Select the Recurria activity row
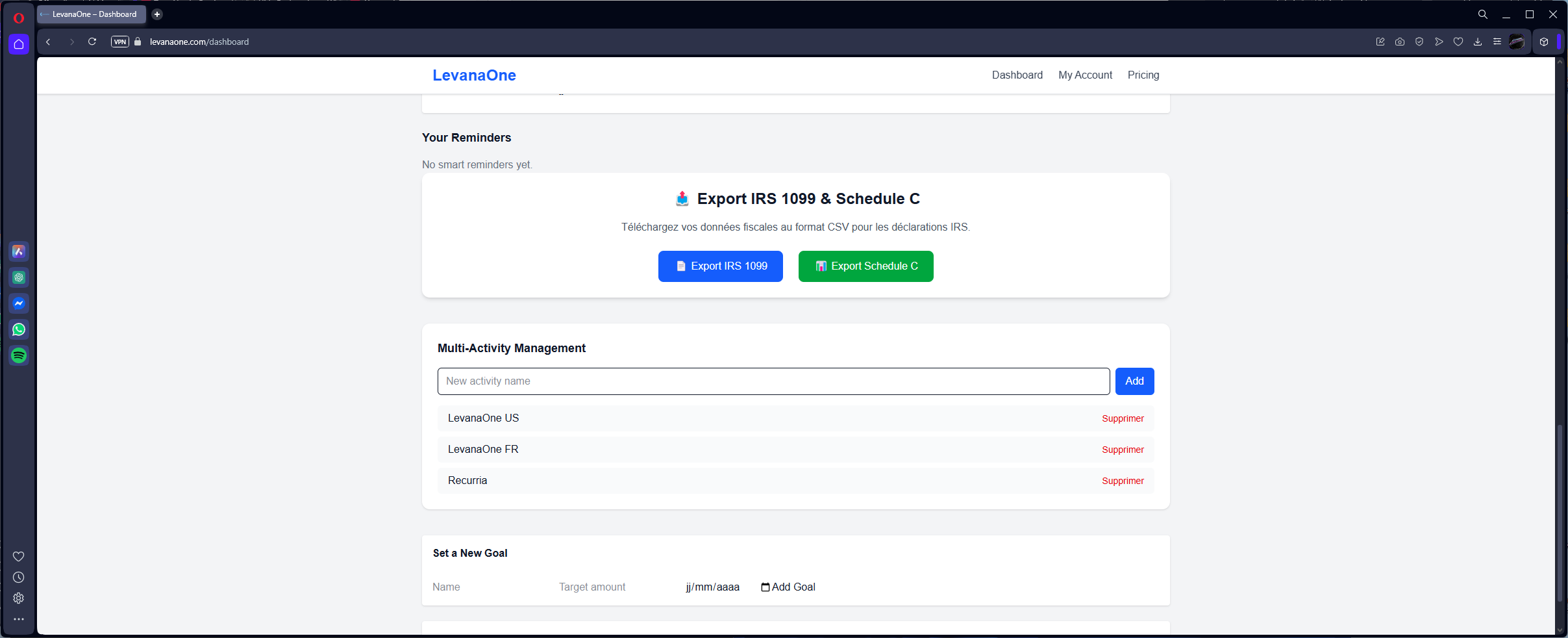Viewport: 1568px width, 638px height. [x=796, y=481]
